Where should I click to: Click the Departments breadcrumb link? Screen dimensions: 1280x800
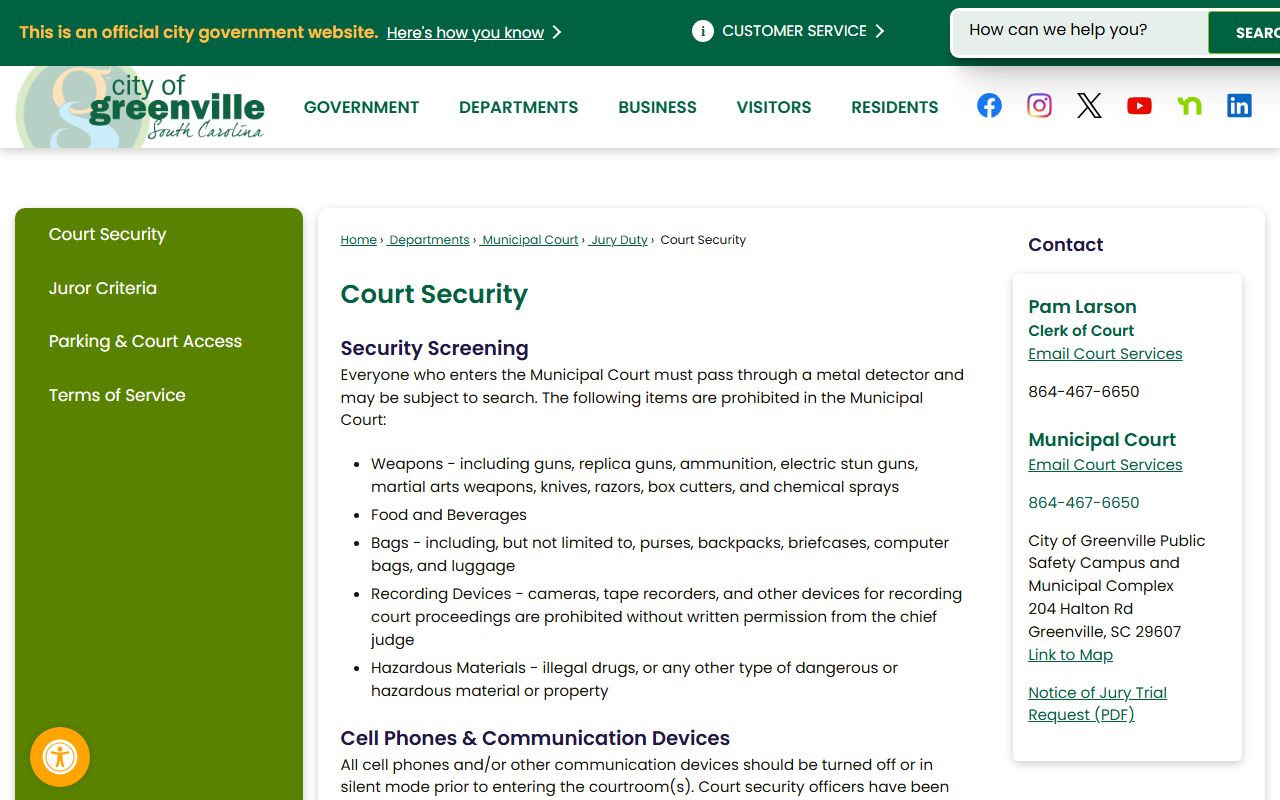point(429,240)
